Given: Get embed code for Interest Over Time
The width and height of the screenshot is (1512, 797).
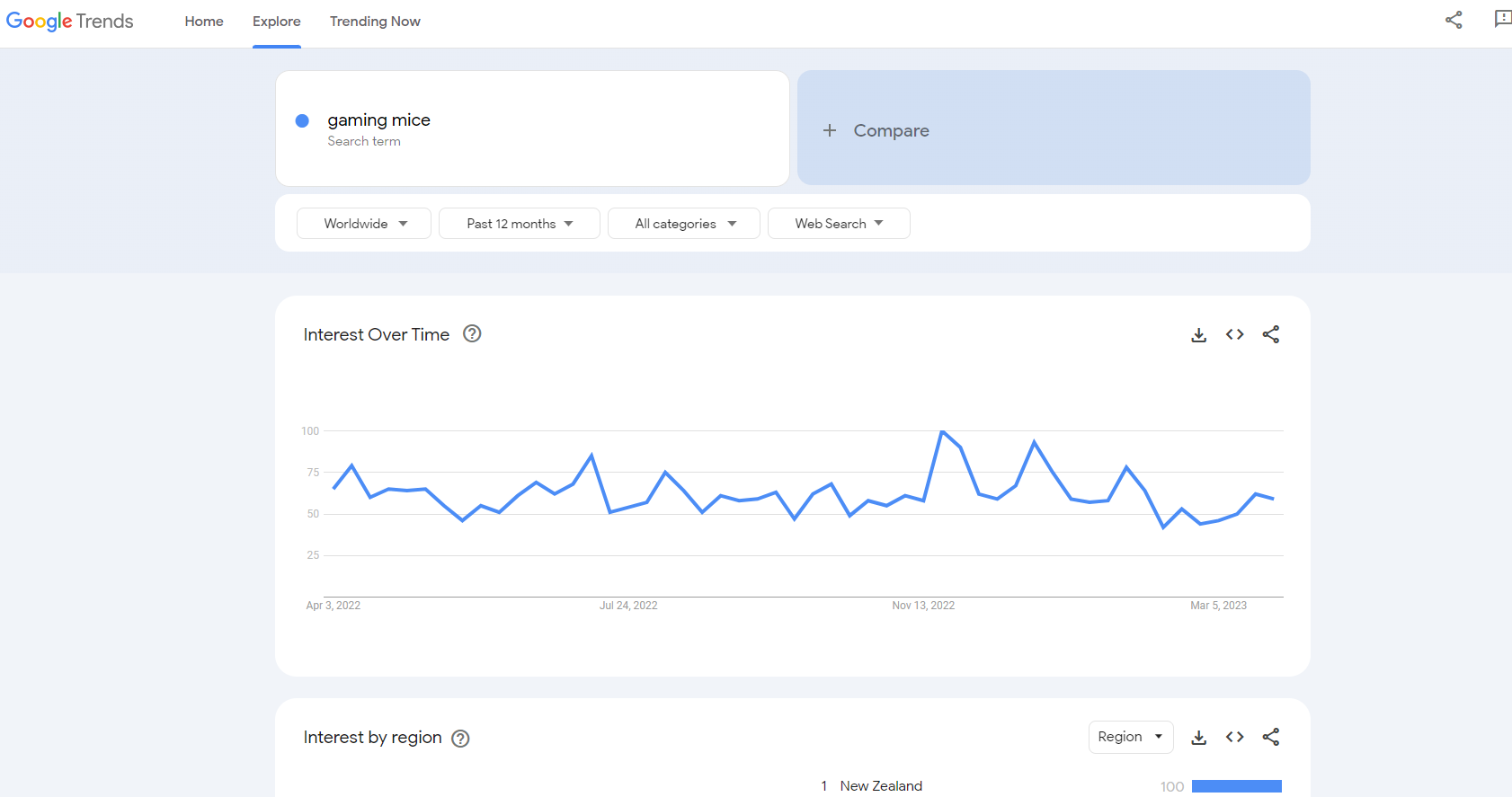Looking at the screenshot, I should click(1235, 335).
